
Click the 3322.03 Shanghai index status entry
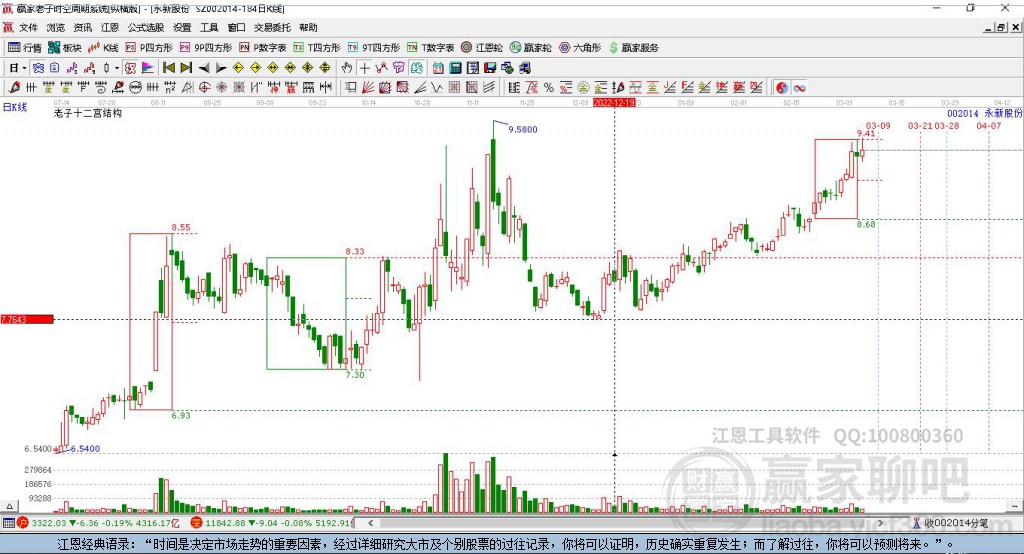point(98,523)
